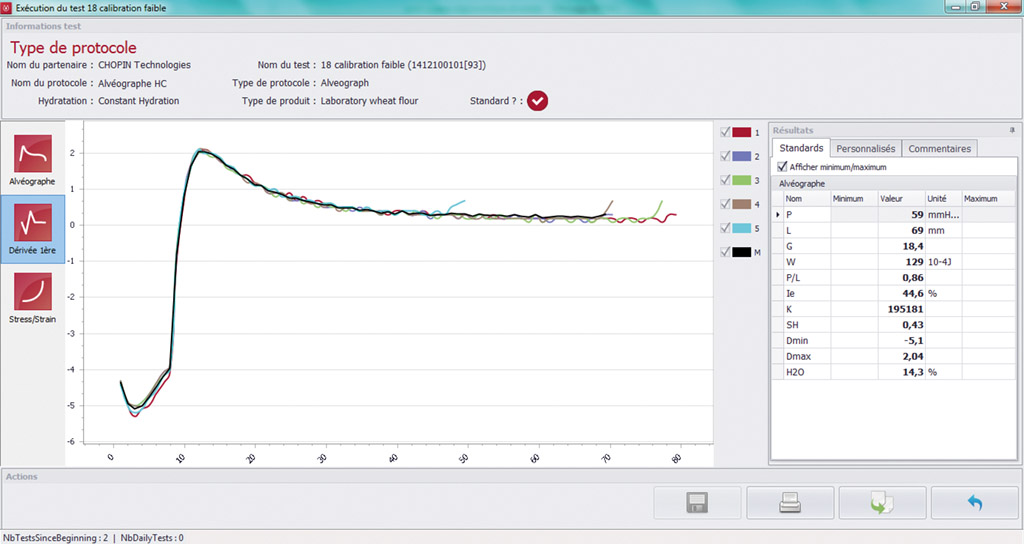This screenshot has height=544, width=1024.
Task: Click the purple swatch for curve 2
Action: tap(741, 156)
